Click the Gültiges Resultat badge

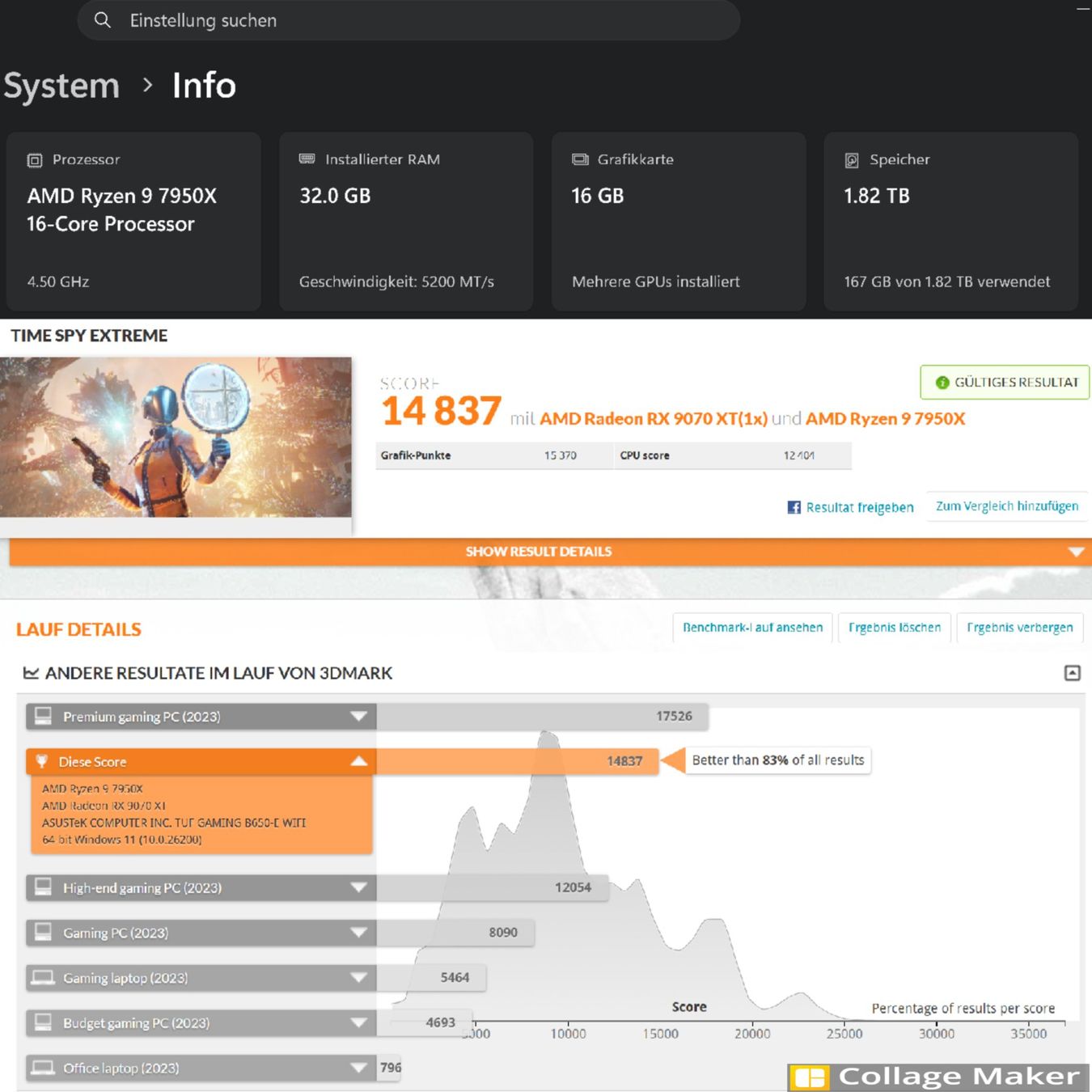[1005, 382]
